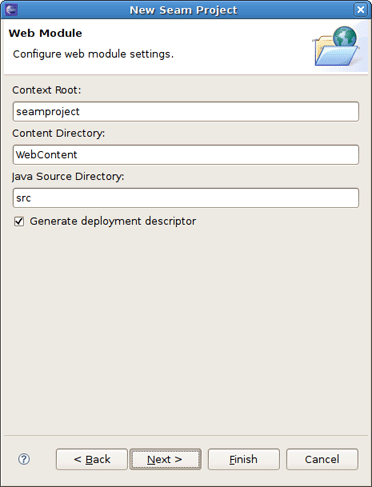Go to the previous page with Back
Screen dimensions: 372x487
[92, 459]
